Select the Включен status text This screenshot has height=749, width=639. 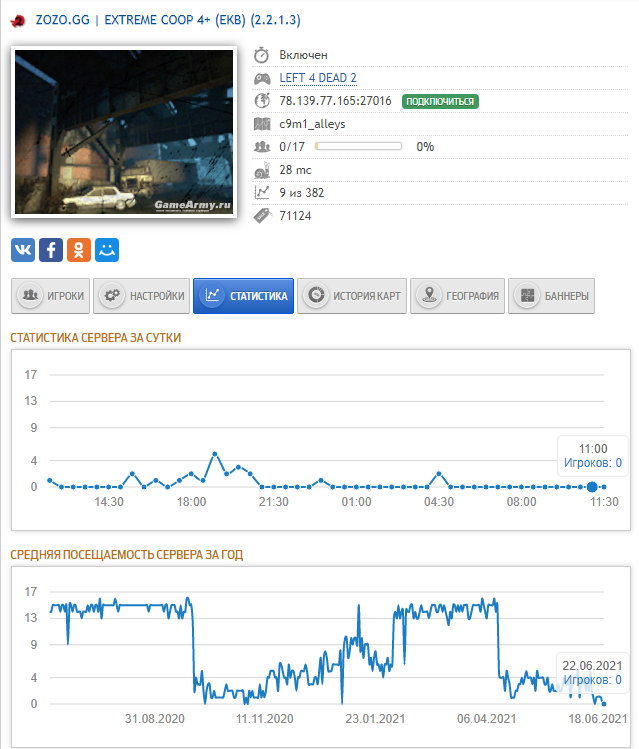[303, 55]
